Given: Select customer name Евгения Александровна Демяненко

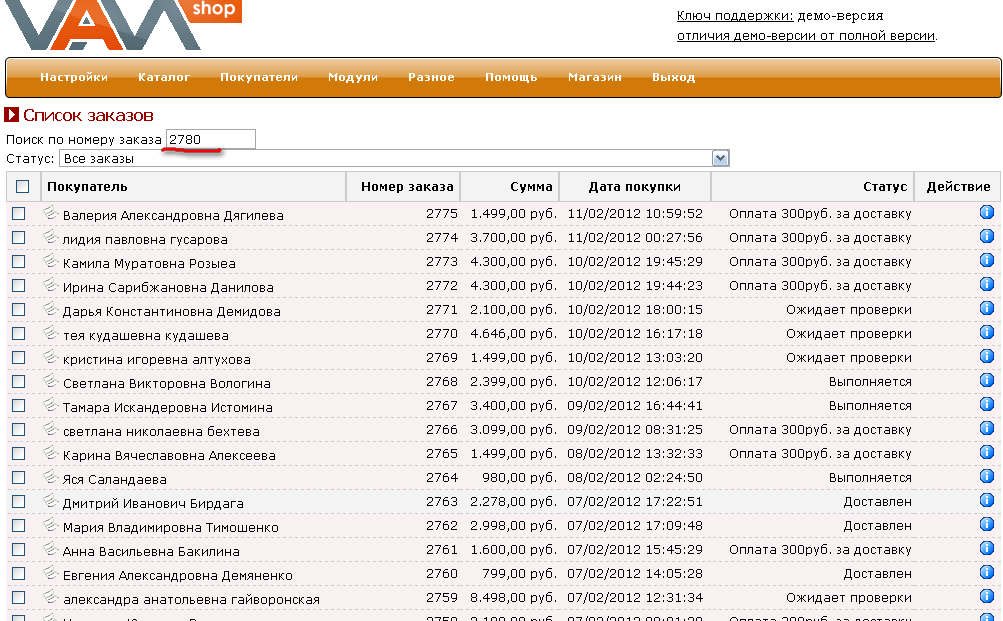Looking at the screenshot, I should point(177,575).
